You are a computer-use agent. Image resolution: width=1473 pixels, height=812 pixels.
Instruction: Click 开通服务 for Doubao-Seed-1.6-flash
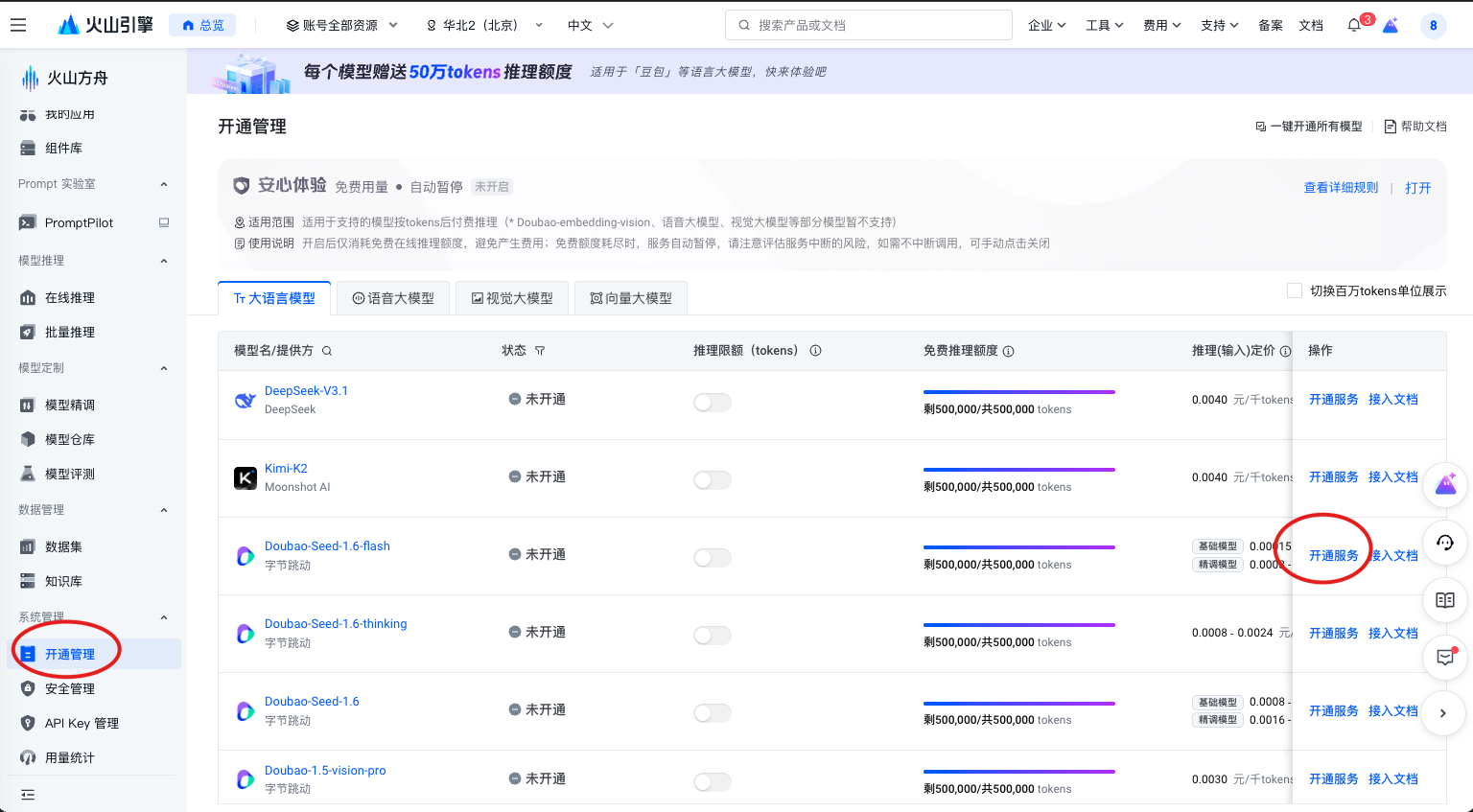click(1333, 556)
